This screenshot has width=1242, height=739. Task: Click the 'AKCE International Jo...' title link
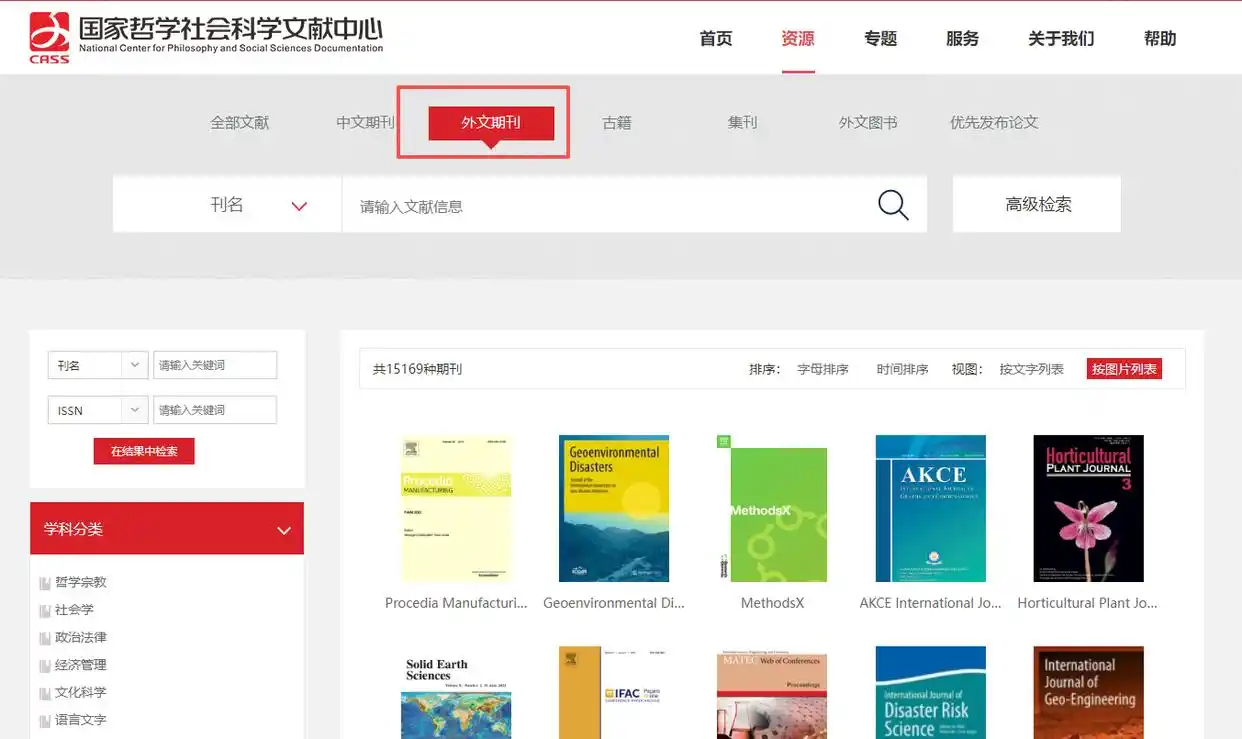click(x=931, y=603)
